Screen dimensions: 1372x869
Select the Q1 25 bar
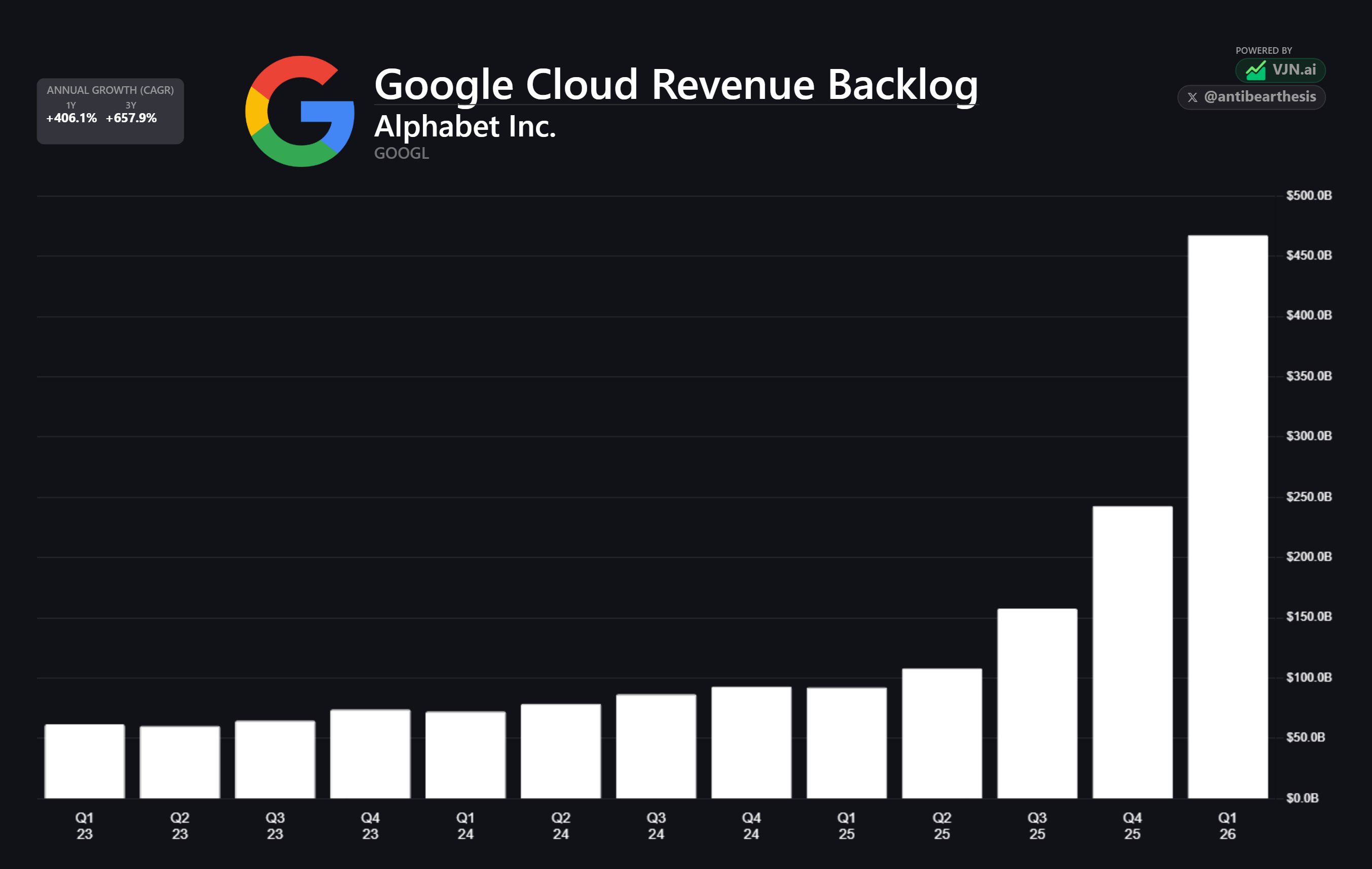point(847,743)
